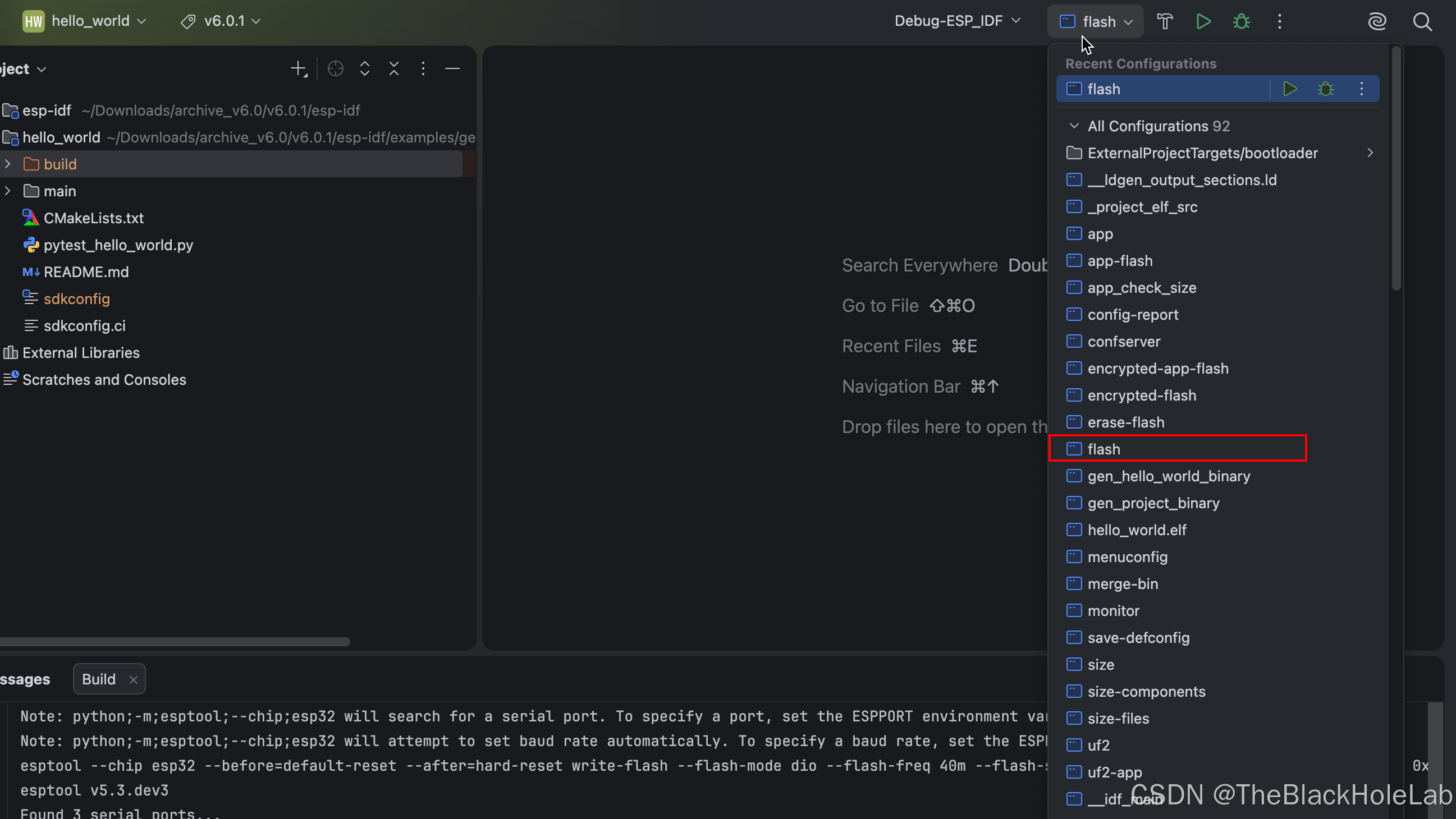Click the project panel horizontal scrollbar
This screenshot has width=1456, height=819.
(x=175, y=642)
